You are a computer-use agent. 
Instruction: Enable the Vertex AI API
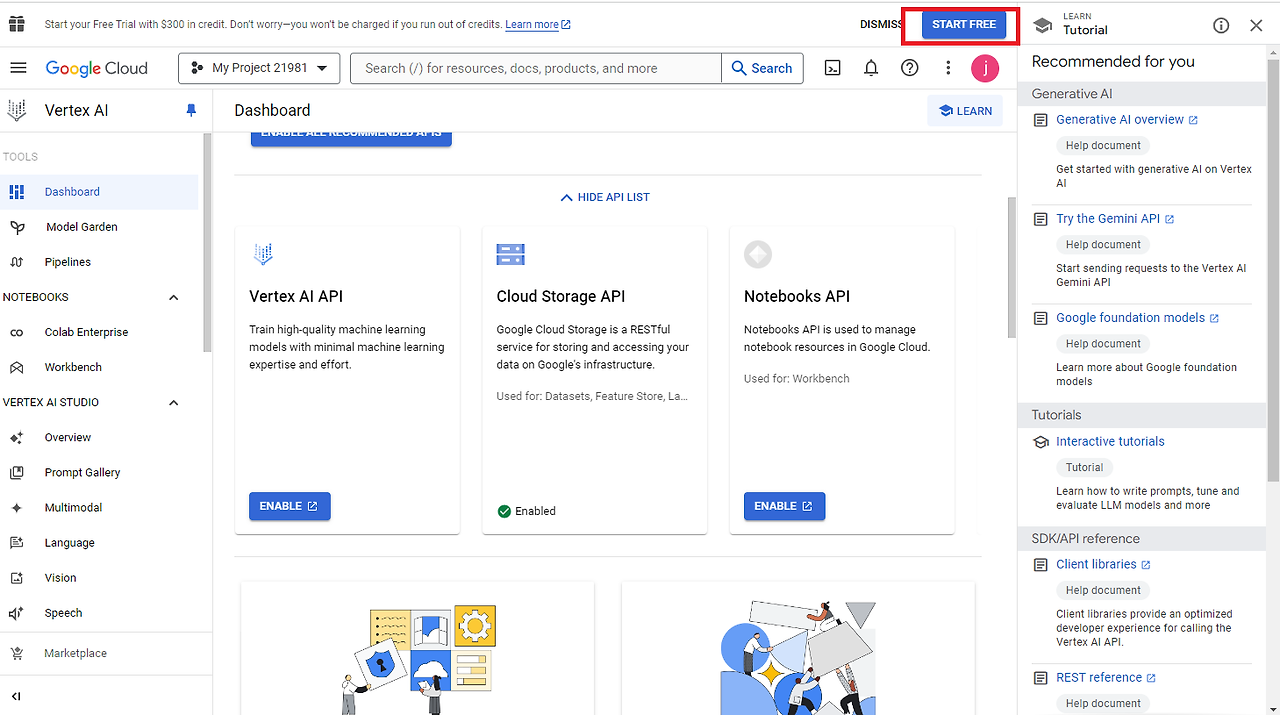pos(290,506)
